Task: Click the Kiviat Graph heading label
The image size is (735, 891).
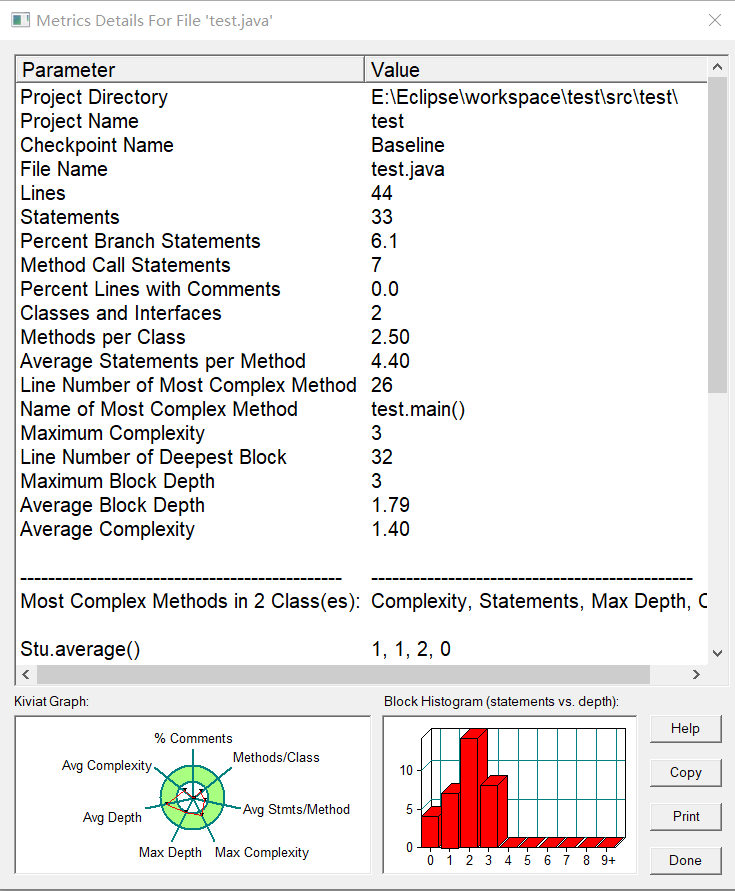Action: pyautogui.click(x=52, y=701)
